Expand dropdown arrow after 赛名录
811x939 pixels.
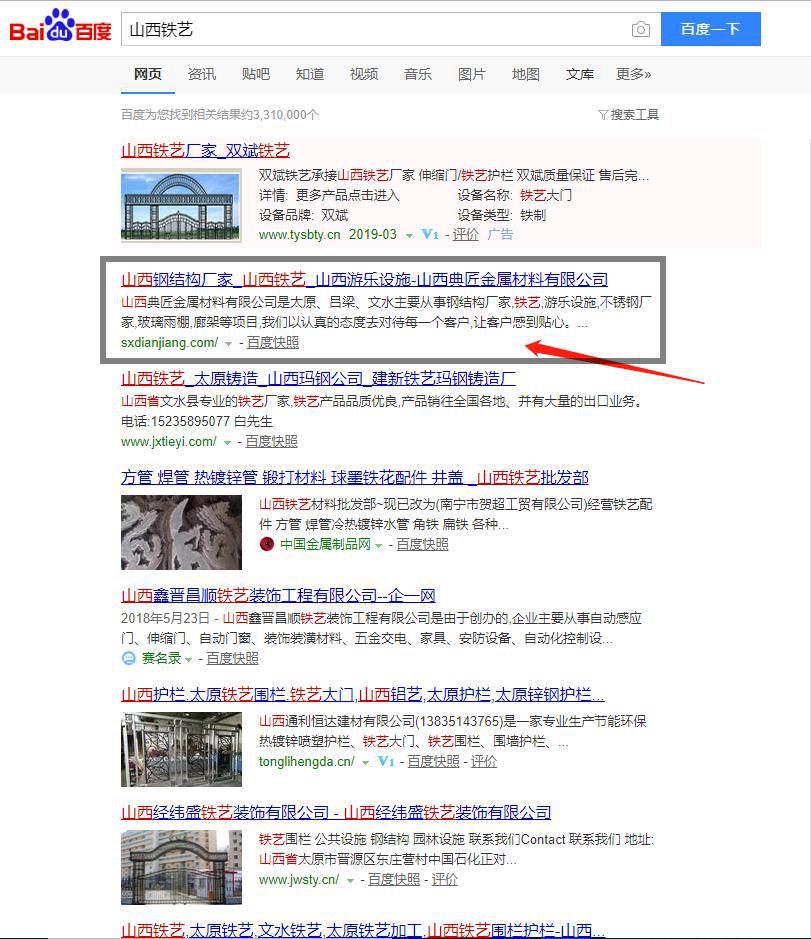189,659
